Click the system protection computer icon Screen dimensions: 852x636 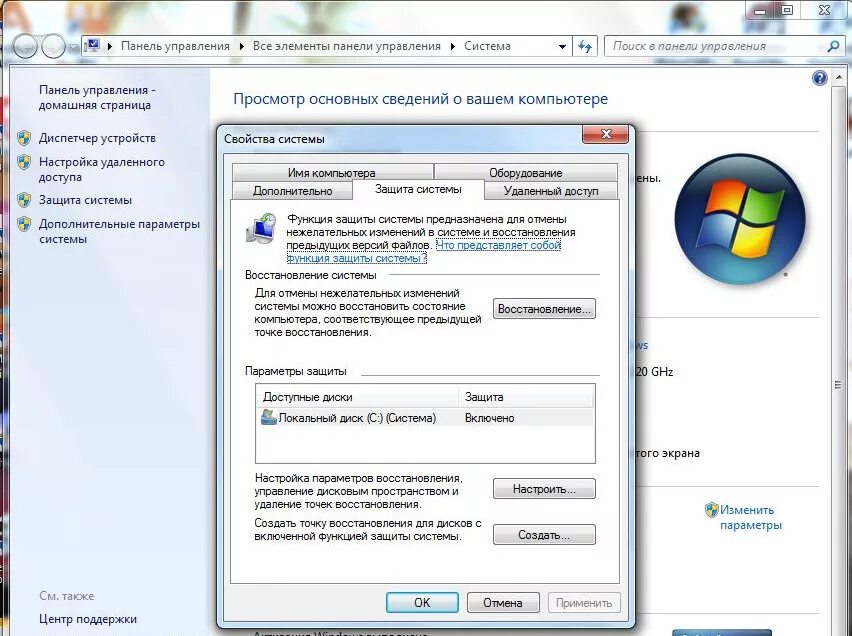click(261, 228)
